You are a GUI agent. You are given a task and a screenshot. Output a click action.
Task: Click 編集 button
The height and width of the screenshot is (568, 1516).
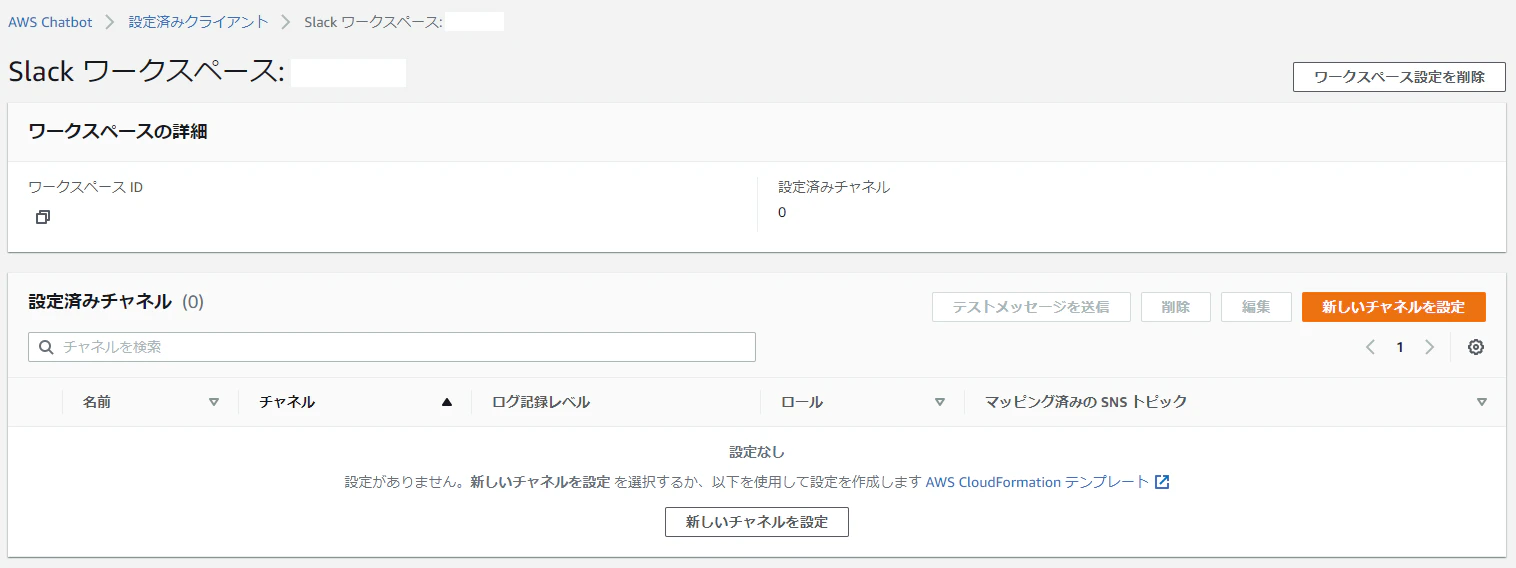click(x=1256, y=307)
